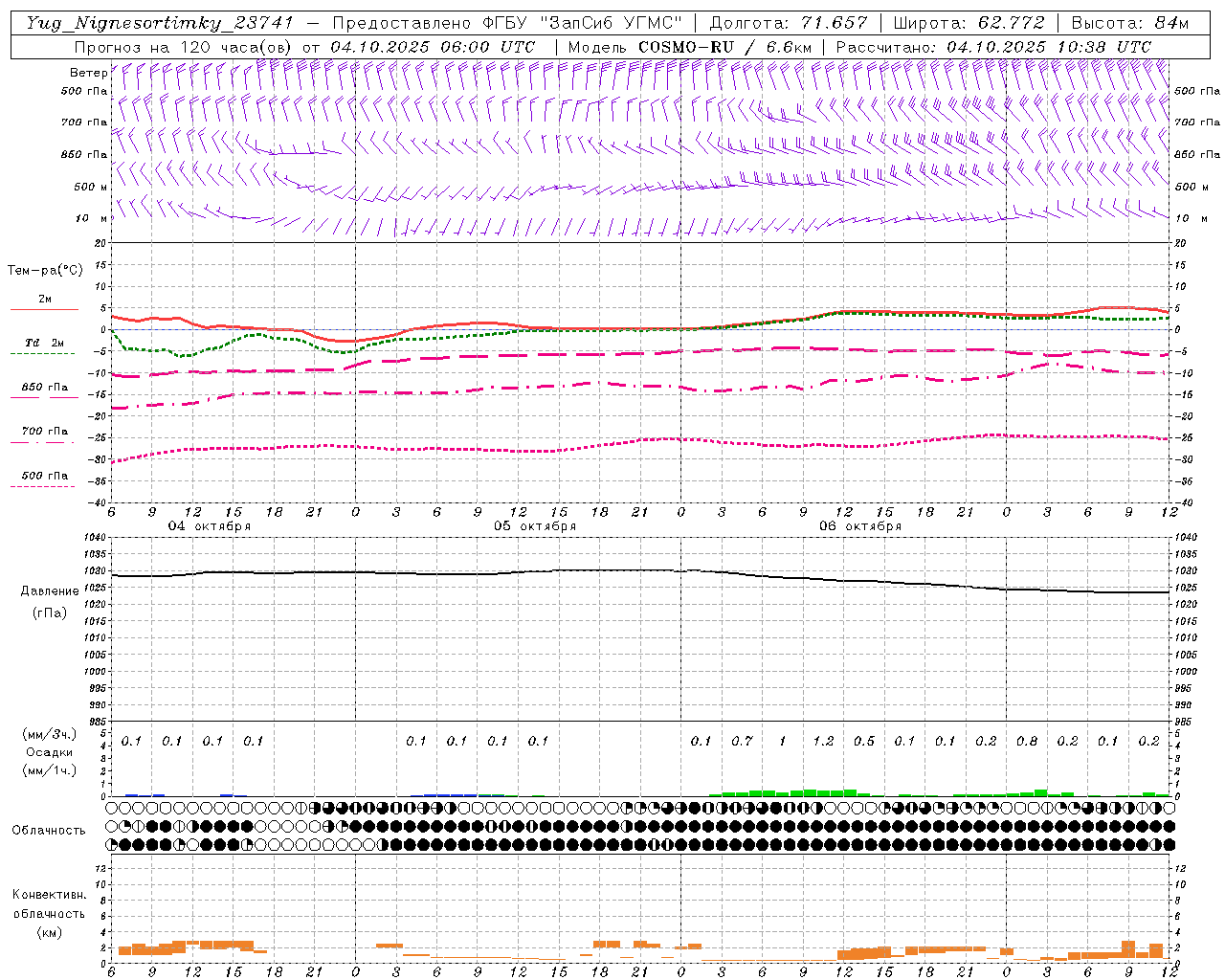Click the Рассчитано: 04.10.2025 10:38 UTC timestamp
Image resolution: width=1225 pixels, height=980 pixels.
click(x=993, y=47)
